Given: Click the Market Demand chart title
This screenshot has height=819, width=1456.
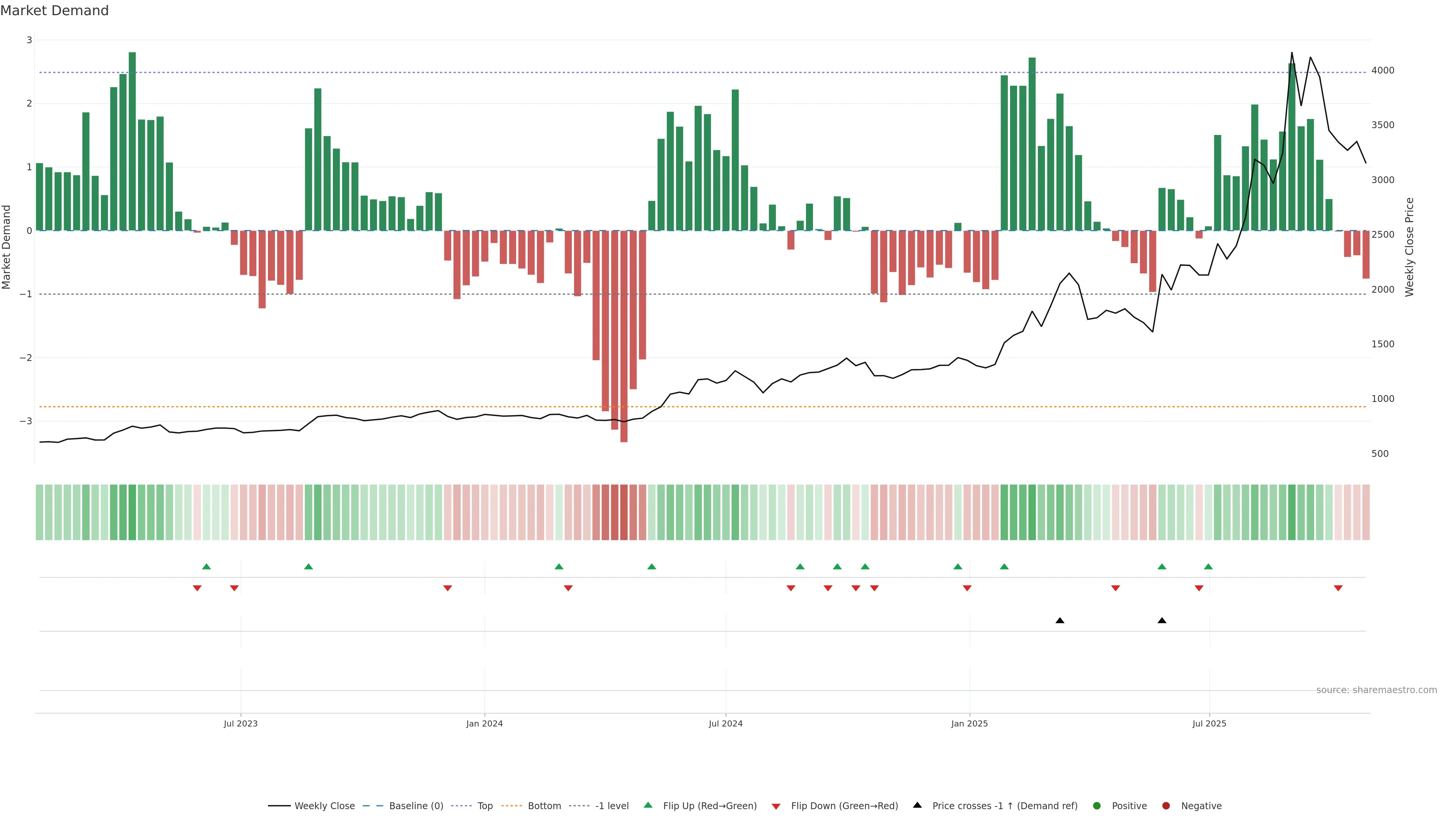Looking at the screenshot, I should [x=54, y=11].
